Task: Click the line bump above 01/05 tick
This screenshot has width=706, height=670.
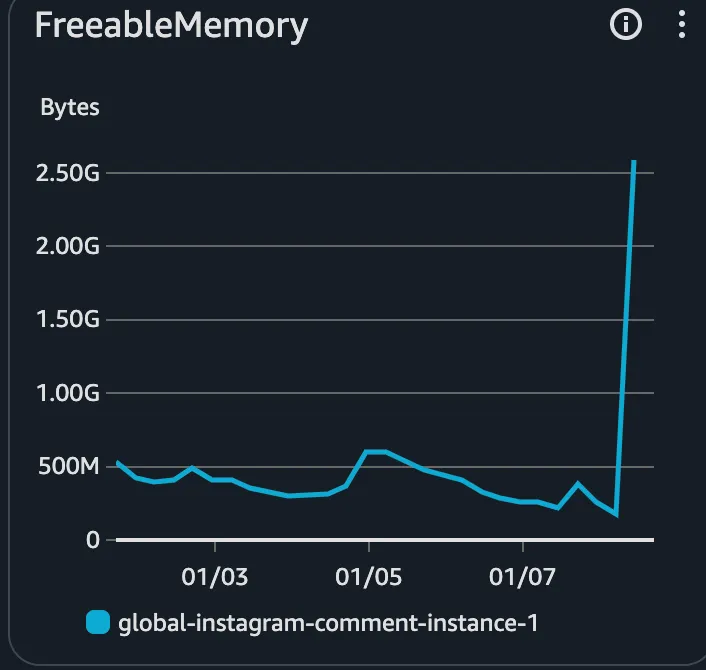Action: click(375, 452)
